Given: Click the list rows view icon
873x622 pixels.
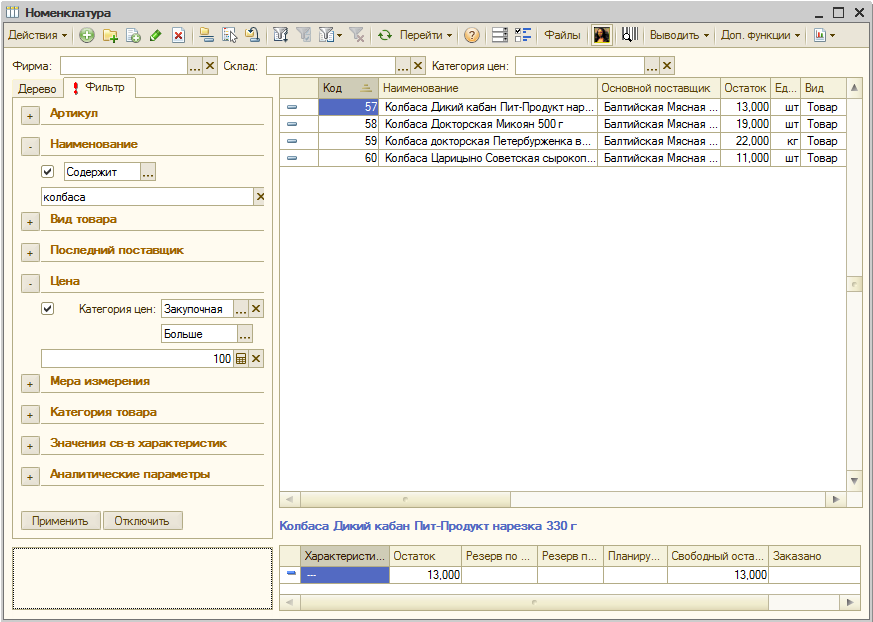Looking at the screenshot, I should pos(499,35).
